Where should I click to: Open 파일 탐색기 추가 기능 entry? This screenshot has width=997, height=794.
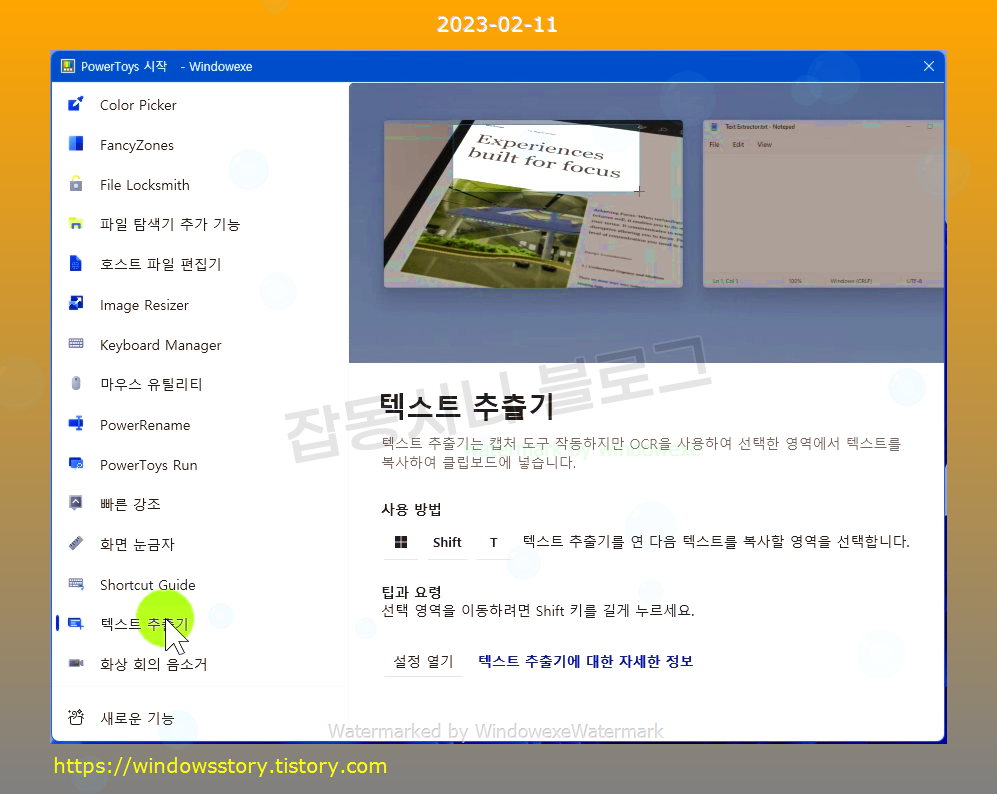tap(170, 224)
